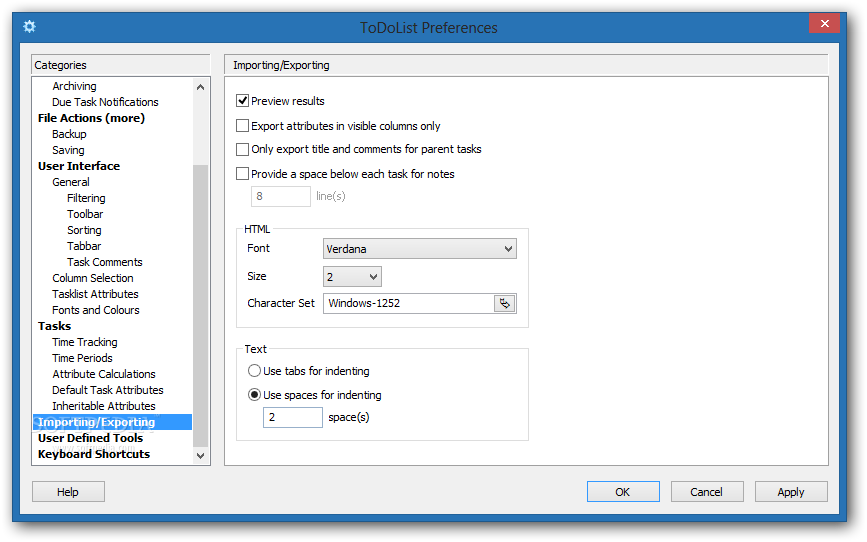Open Time Tracking preferences

click(85, 342)
